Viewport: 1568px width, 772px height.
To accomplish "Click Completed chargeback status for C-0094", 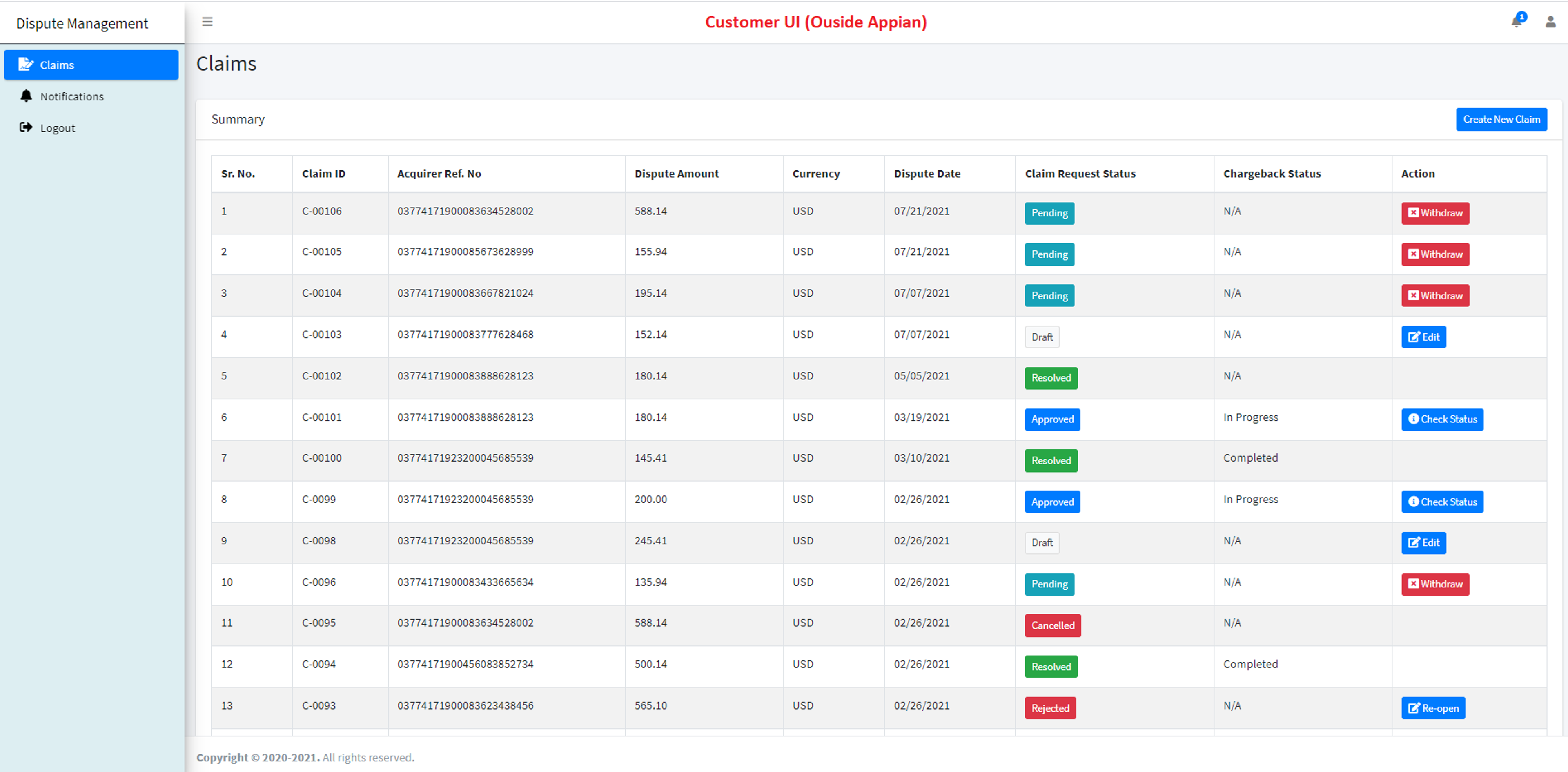I will [x=1250, y=664].
